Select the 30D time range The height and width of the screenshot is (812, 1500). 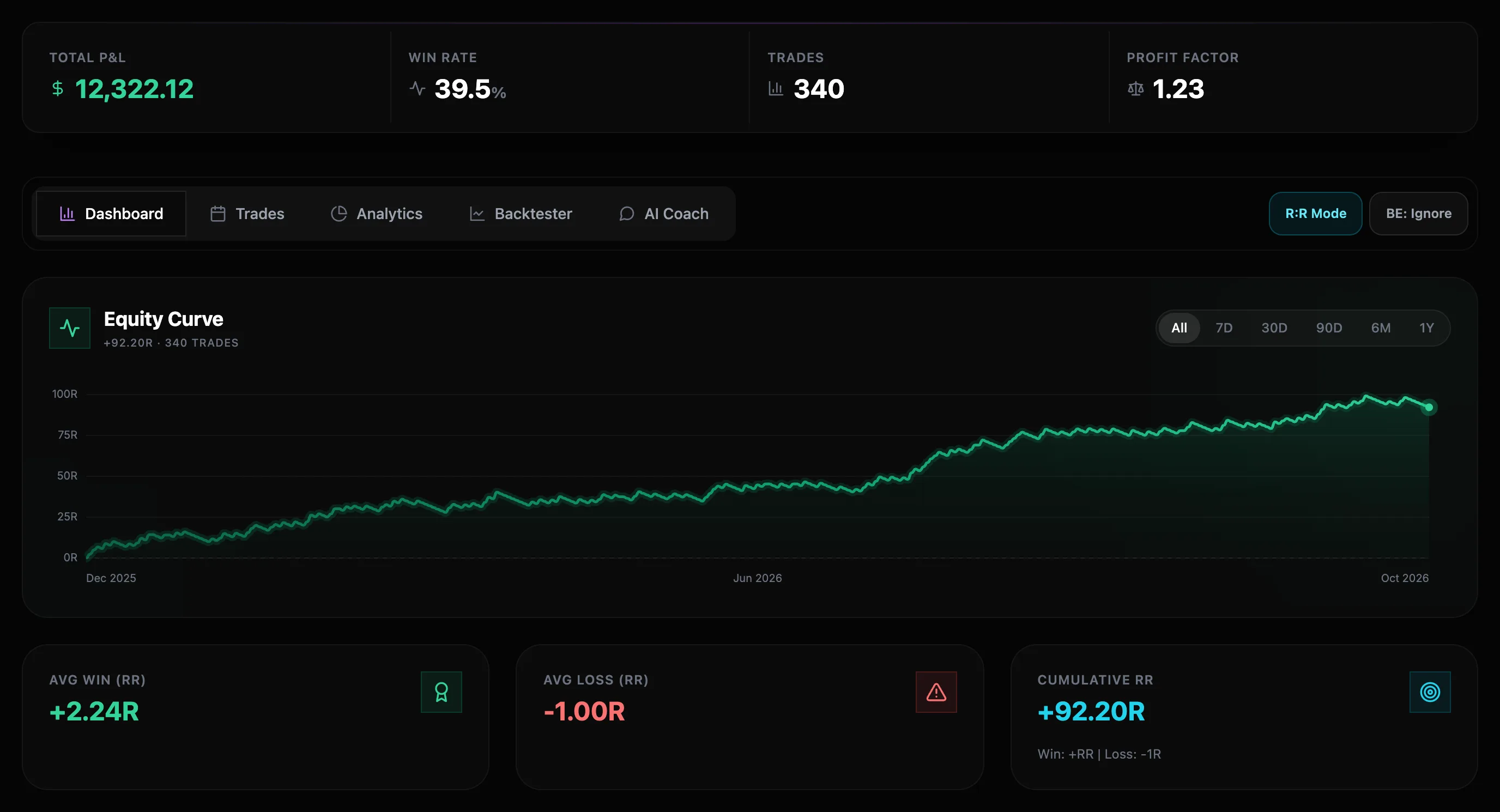click(x=1274, y=328)
